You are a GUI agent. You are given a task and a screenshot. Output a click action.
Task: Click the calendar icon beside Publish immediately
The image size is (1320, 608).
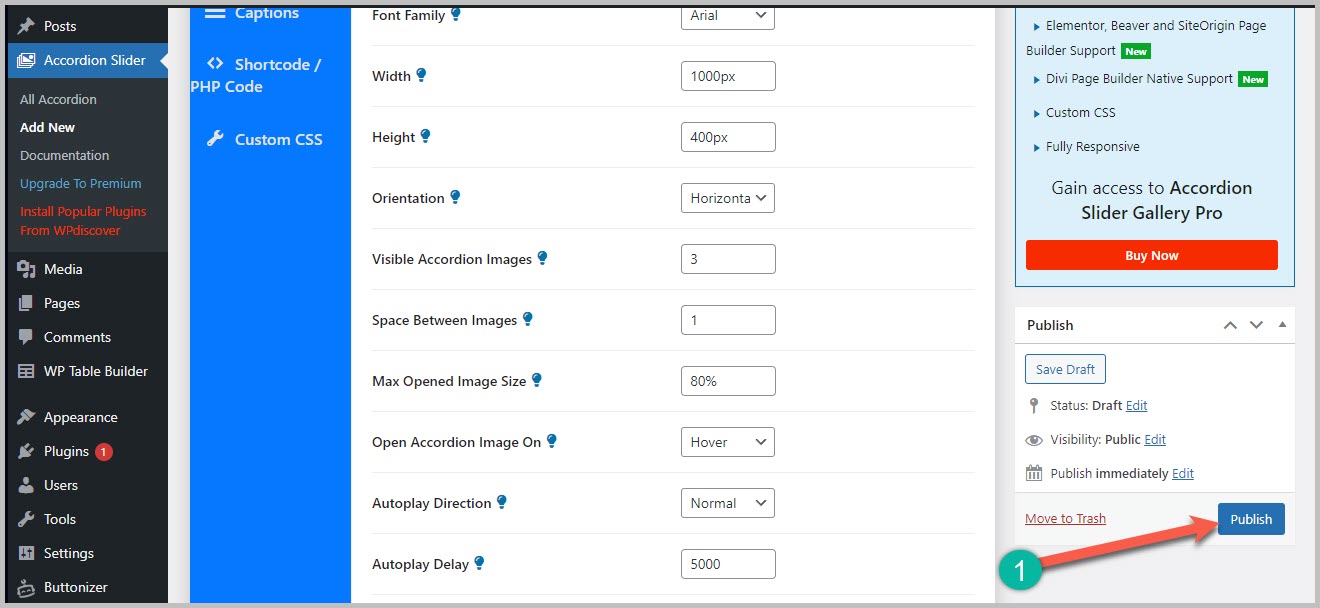(x=1034, y=473)
